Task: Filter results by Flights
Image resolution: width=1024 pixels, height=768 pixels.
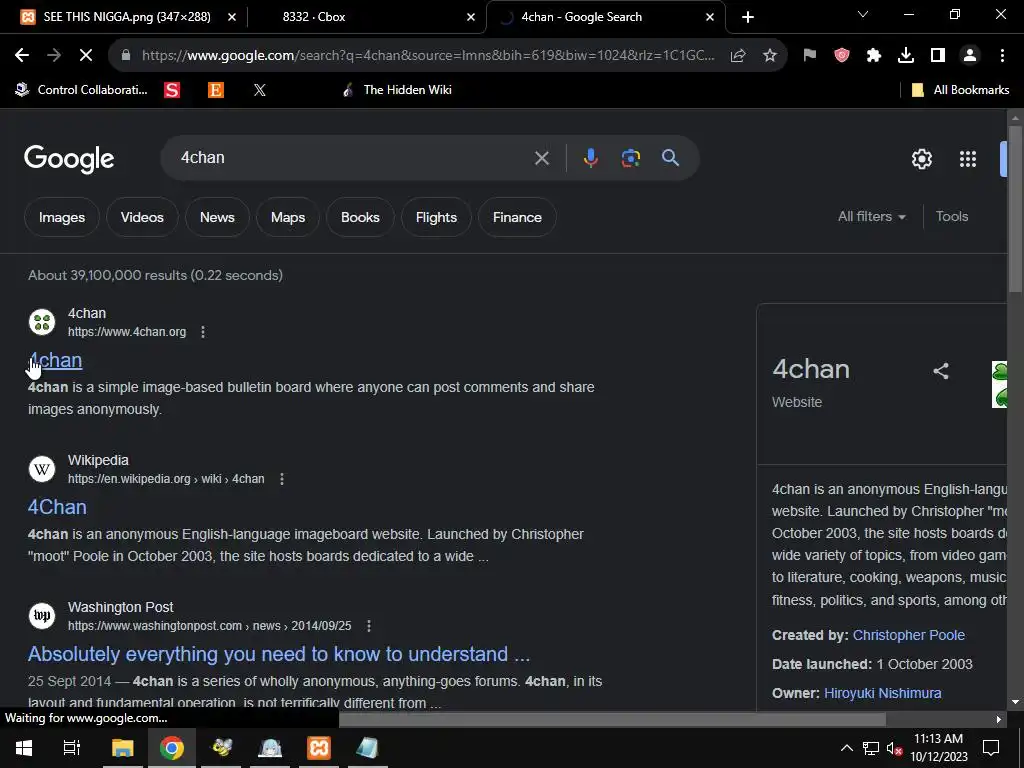Action: coord(436,217)
